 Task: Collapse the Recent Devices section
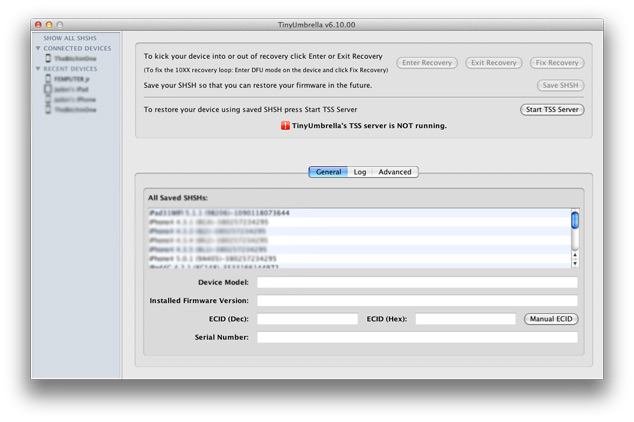(38, 69)
